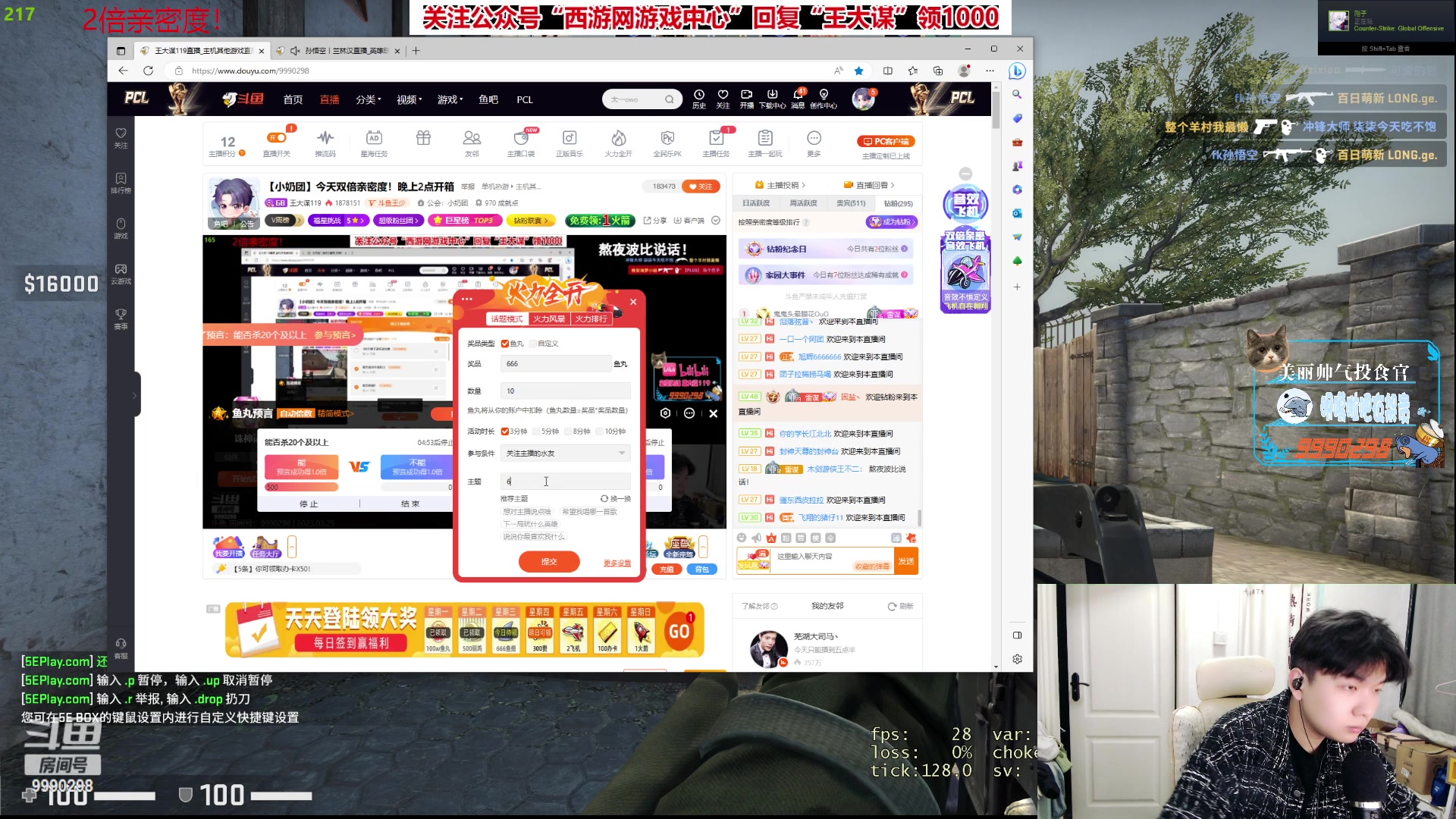Toggle the 直播开关 live switch
The width and height of the screenshot is (1456, 819).
click(277, 138)
